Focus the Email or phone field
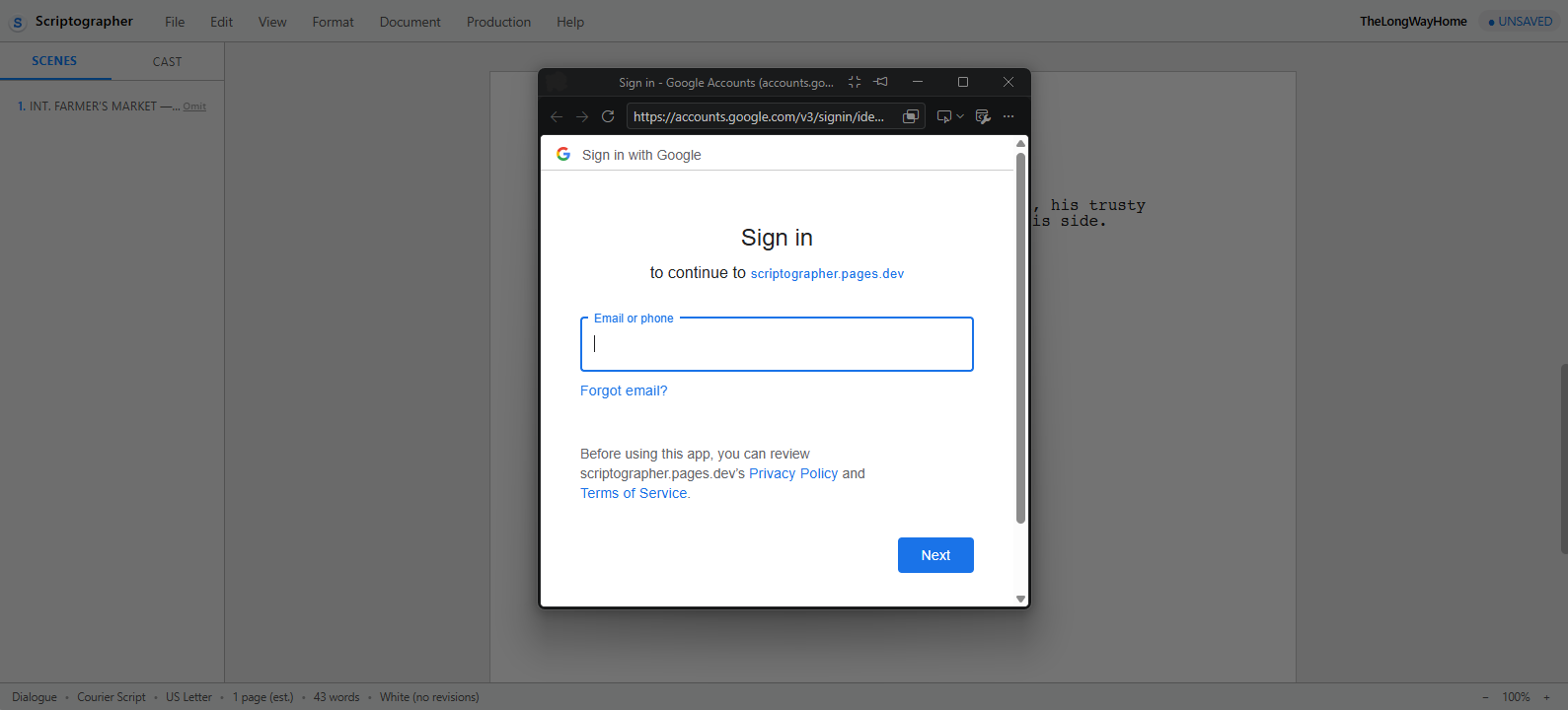This screenshot has width=1568, height=710. click(x=777, y=344)
